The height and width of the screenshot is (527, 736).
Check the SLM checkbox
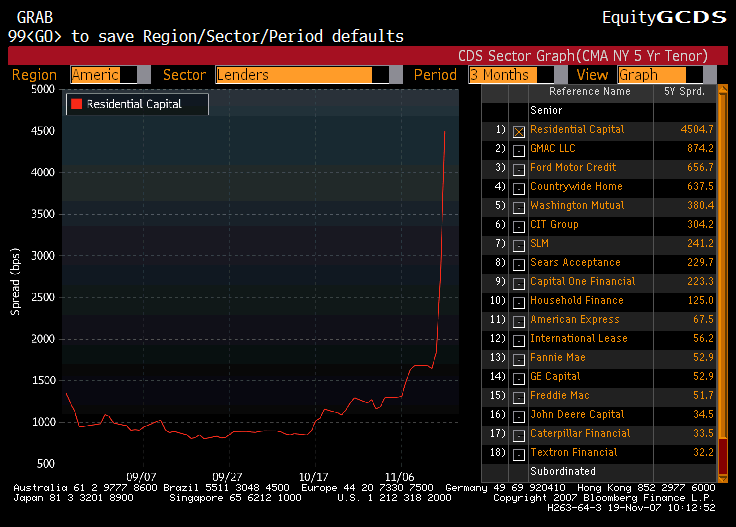519,246
